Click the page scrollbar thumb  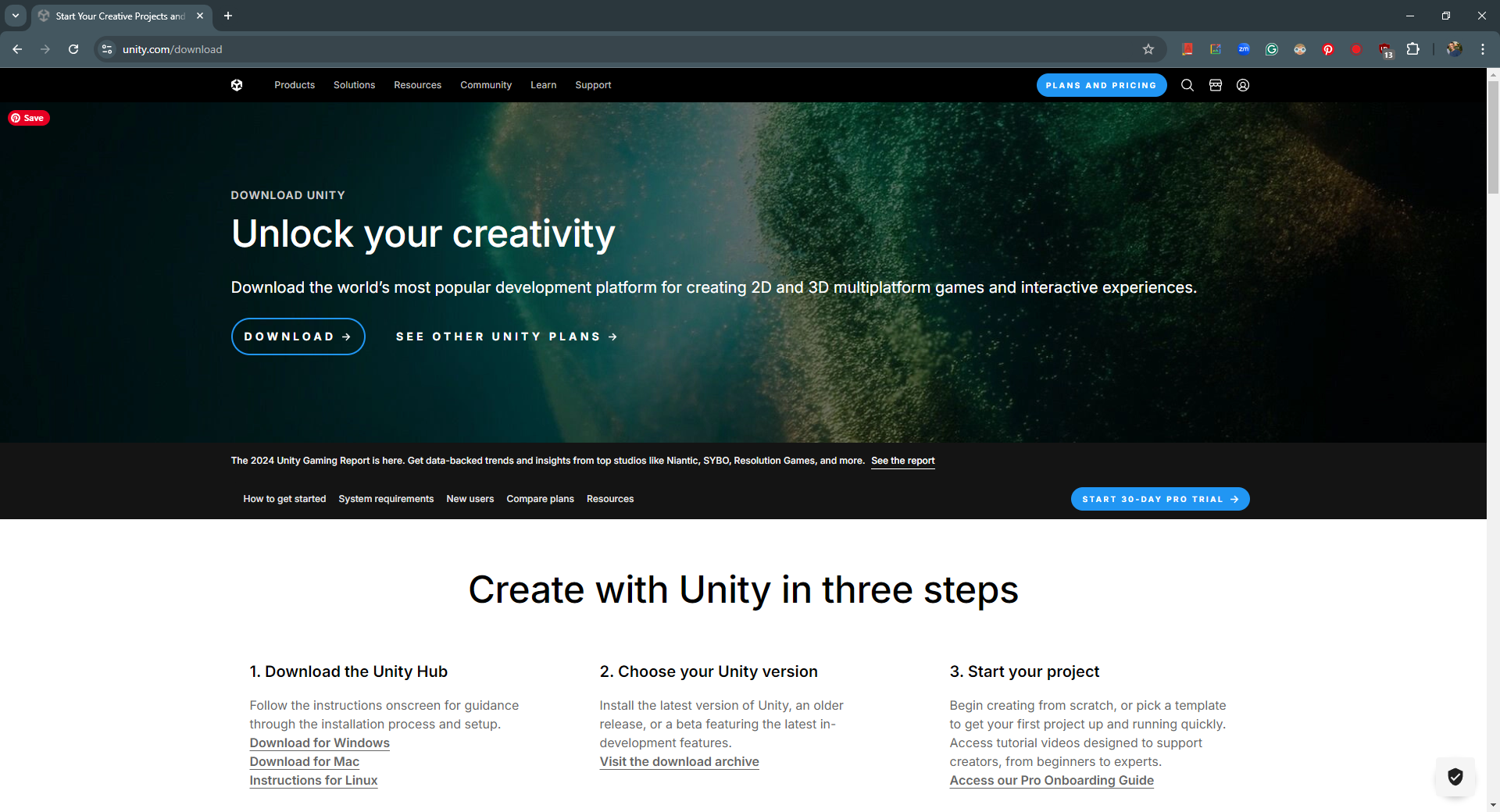(x=1493, y=137)
